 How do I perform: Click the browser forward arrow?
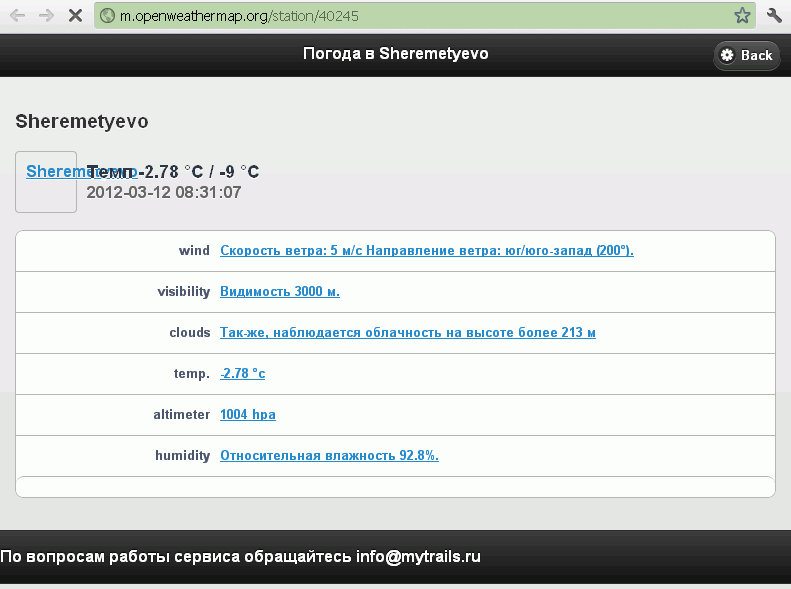[46, 16]
